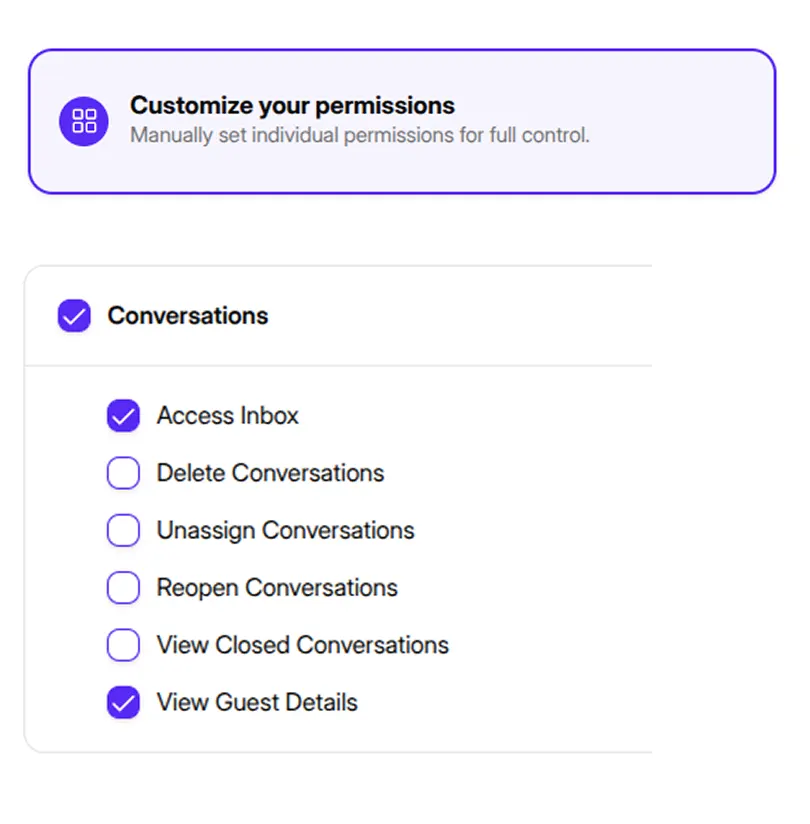Viewport: 810px width, 824px height.
Task: Select the Access Inbox label text
Action: (x=227, y=415)
